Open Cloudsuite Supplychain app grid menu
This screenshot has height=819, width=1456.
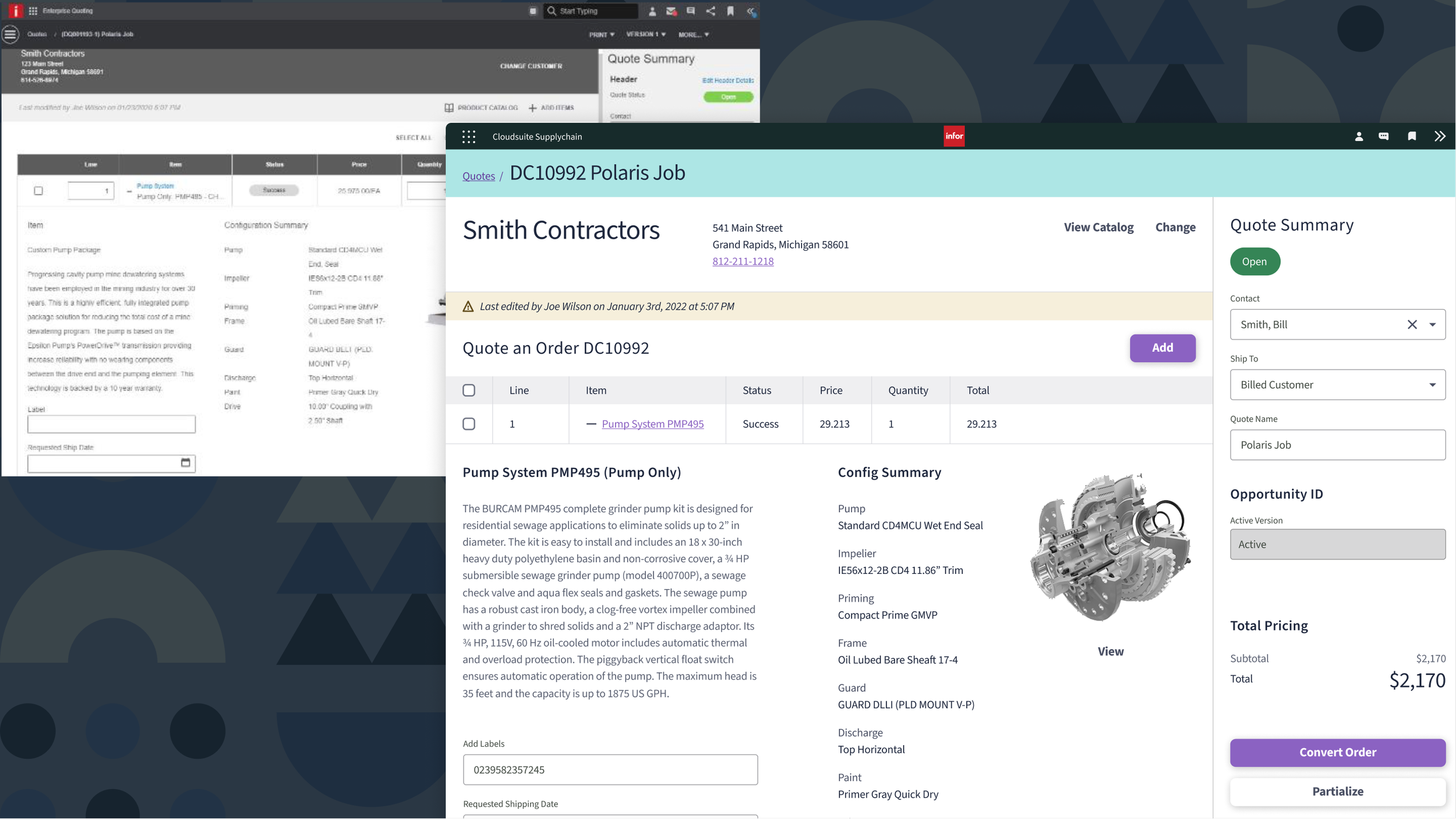click(x=469, y=136)
